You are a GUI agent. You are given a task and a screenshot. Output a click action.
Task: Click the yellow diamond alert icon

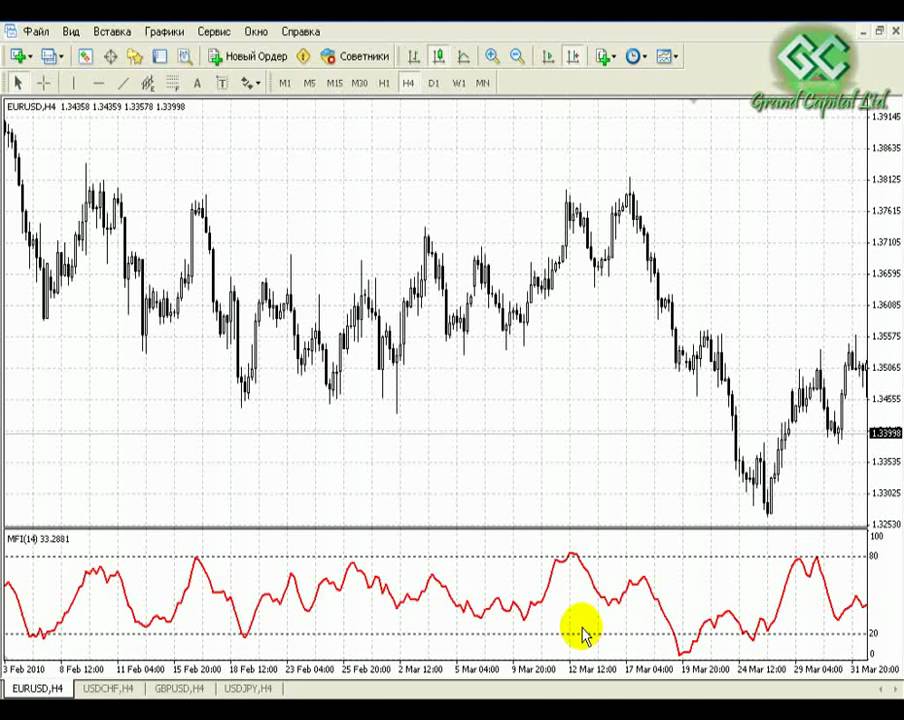(303, 56)
